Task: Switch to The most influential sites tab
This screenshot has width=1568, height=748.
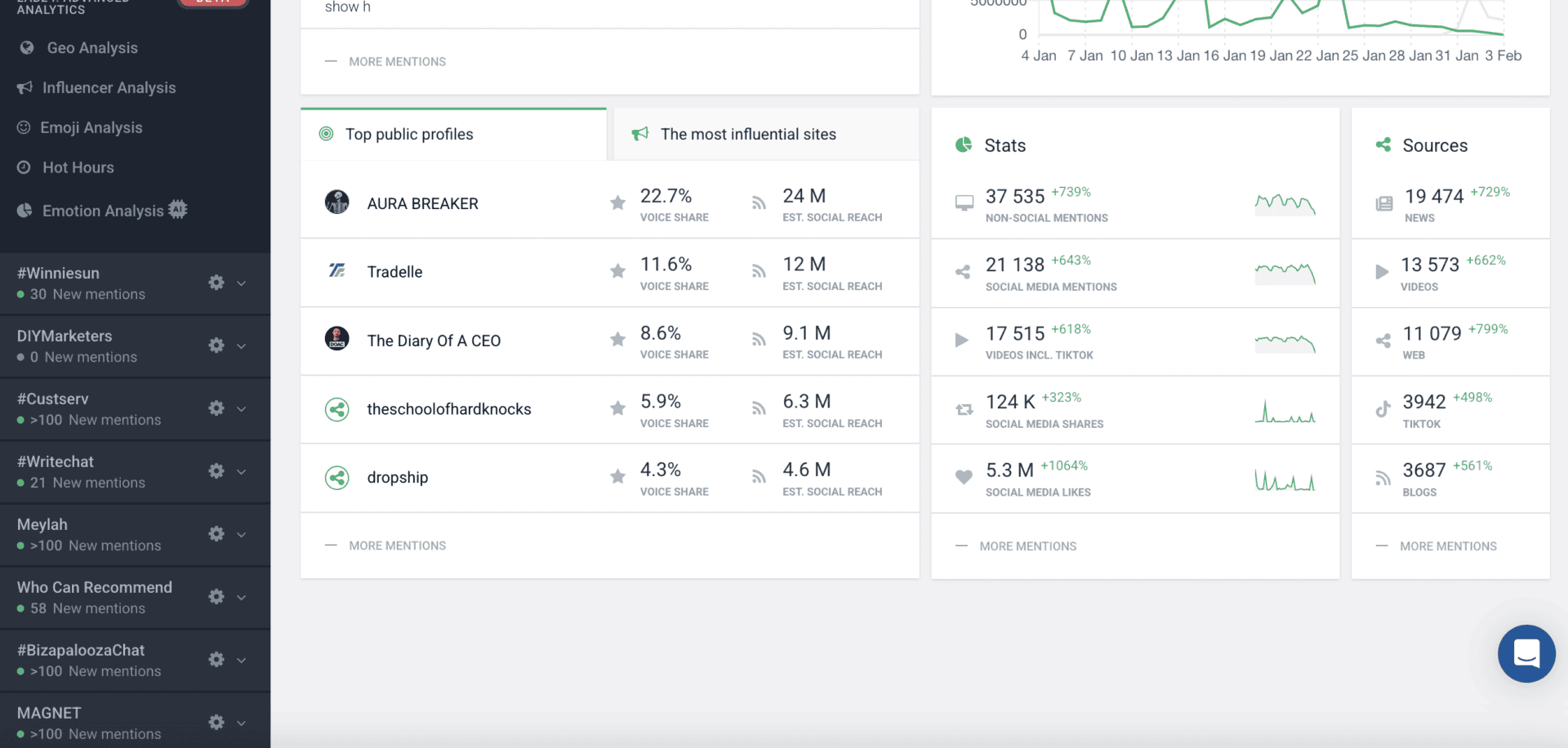Action: [x=749, y=134]
